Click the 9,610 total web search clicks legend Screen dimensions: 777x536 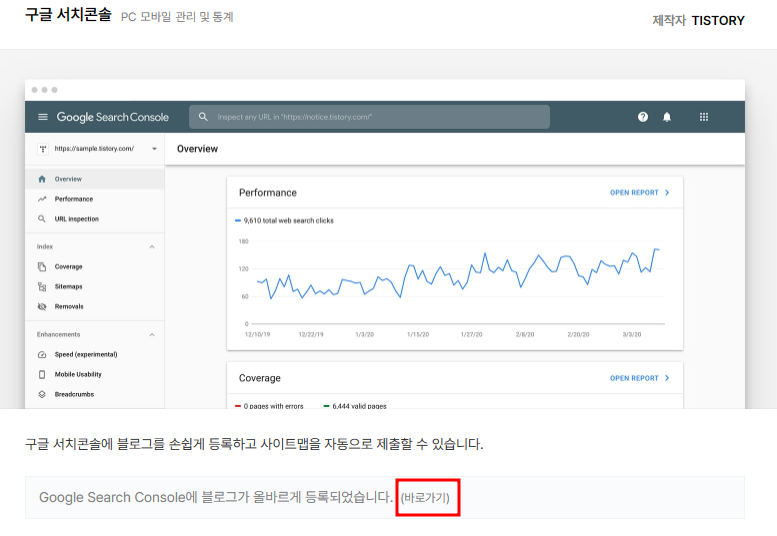click(284, 220)
